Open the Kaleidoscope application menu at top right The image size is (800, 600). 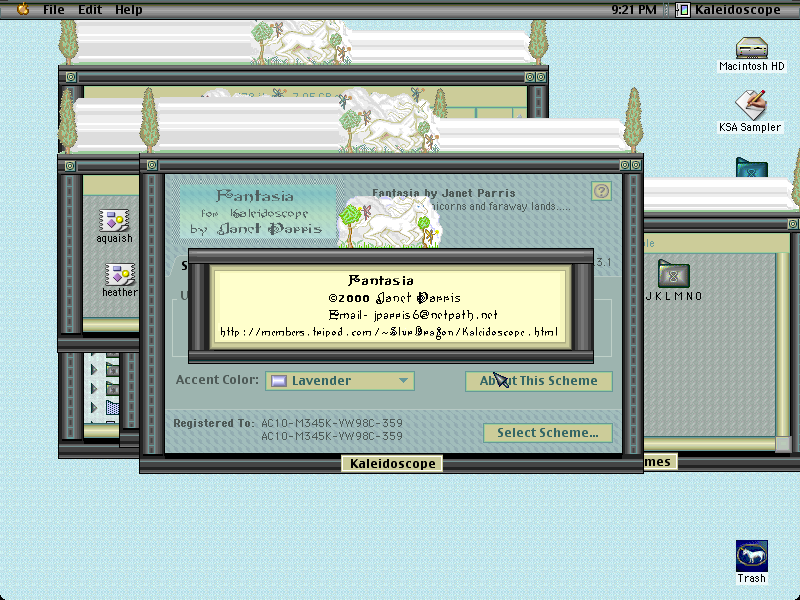pyautogui.click(x=728, y=10)
